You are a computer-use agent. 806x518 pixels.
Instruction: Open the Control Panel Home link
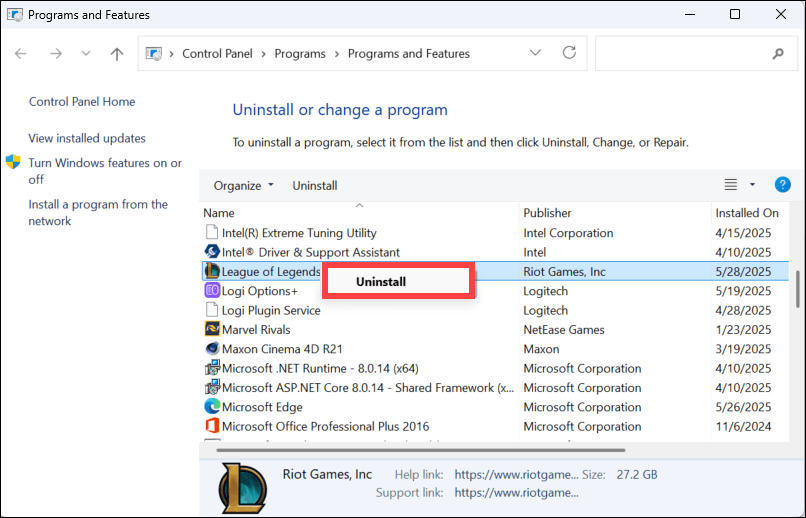[82, 102]
